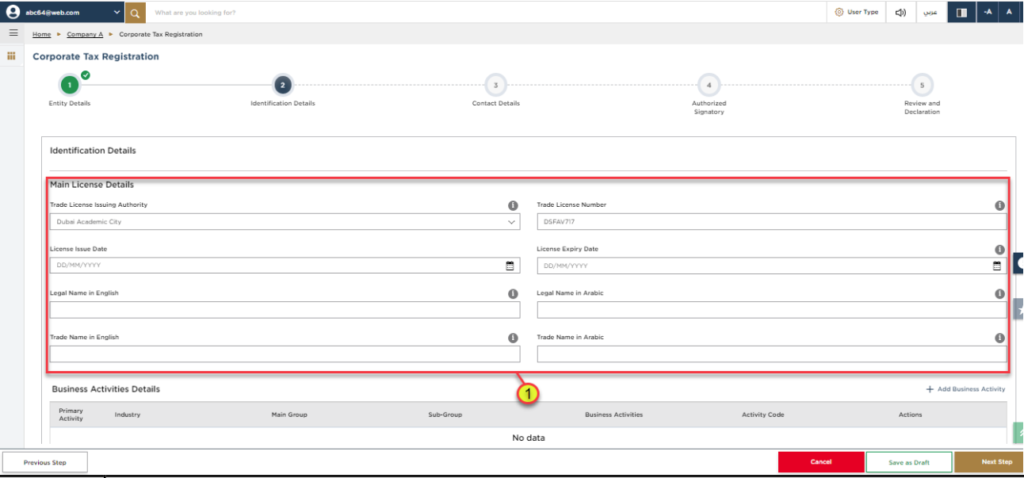Click the Main Group column header

[x=289, y=415]
